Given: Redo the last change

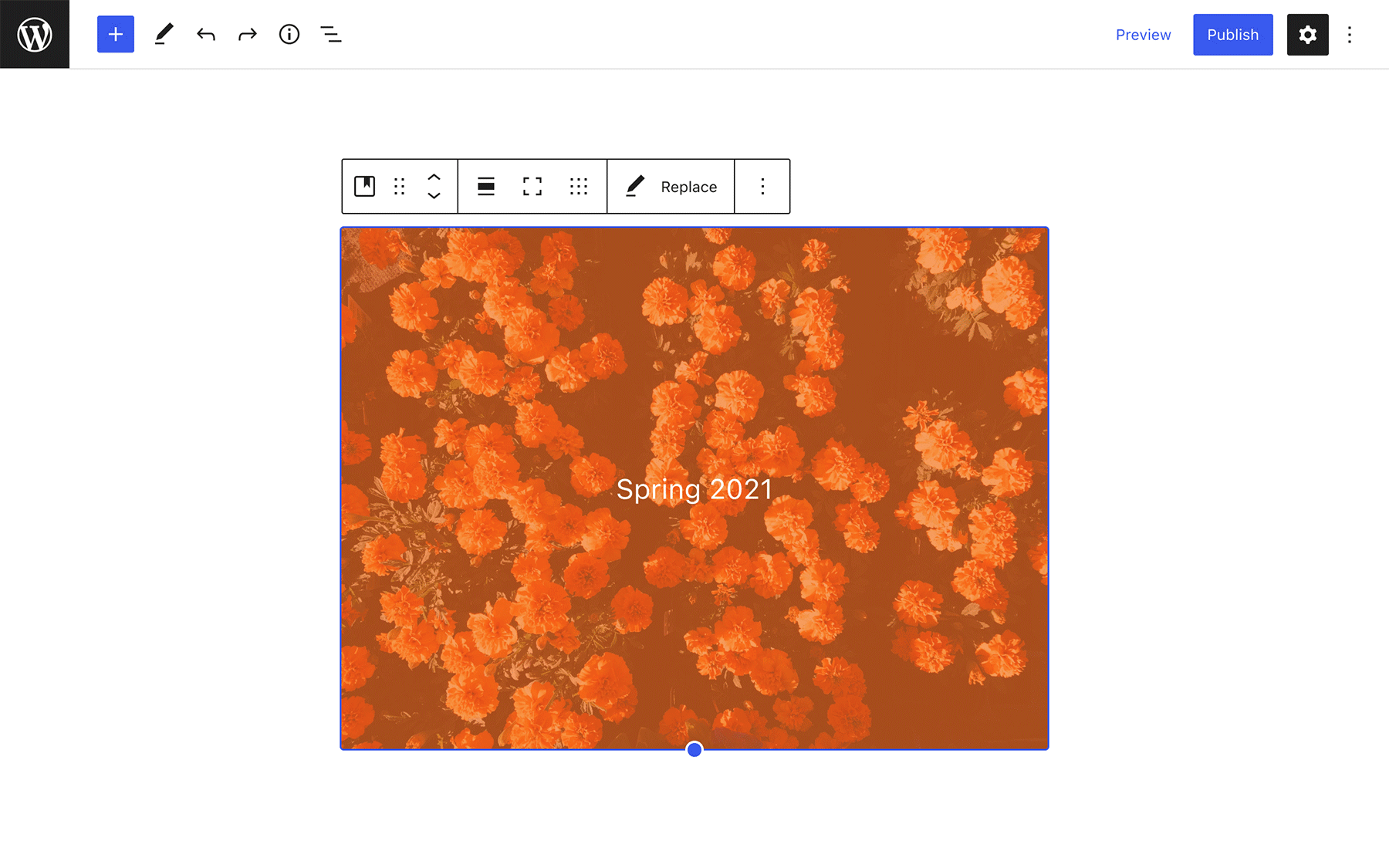Looking at the screenshot, I should pos(247,34).
